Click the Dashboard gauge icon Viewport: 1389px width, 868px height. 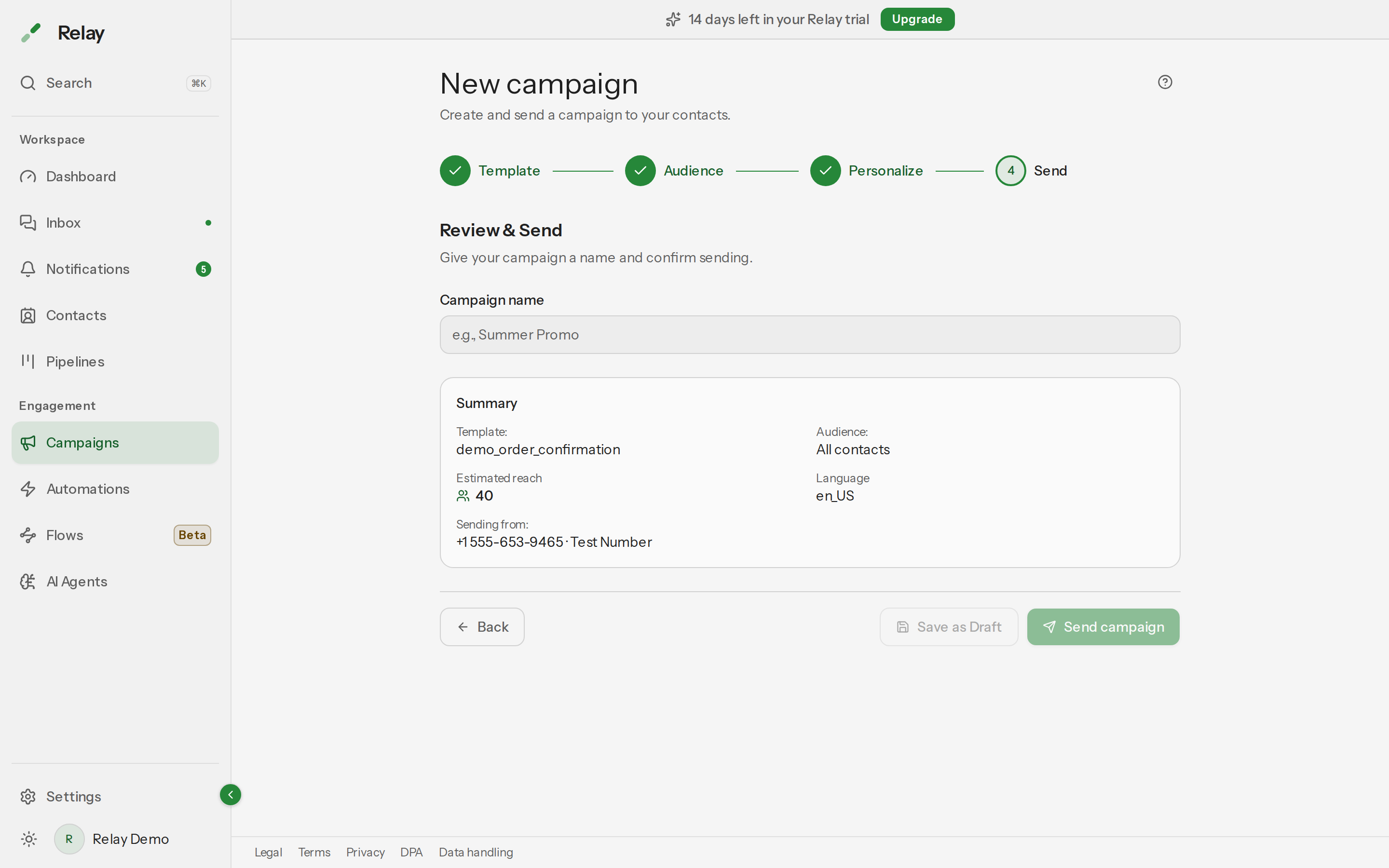coord(28,176)
